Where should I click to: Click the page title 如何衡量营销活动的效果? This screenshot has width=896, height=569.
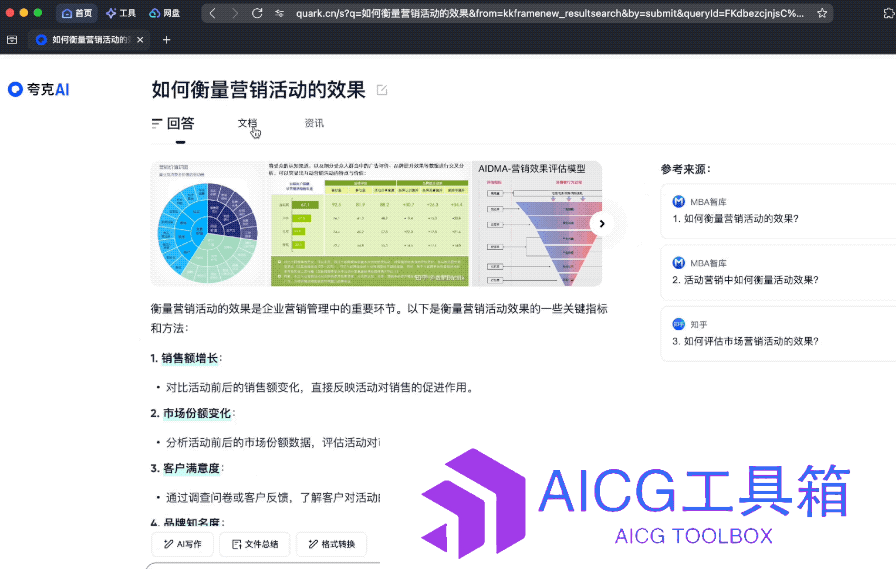pos(258,90)
